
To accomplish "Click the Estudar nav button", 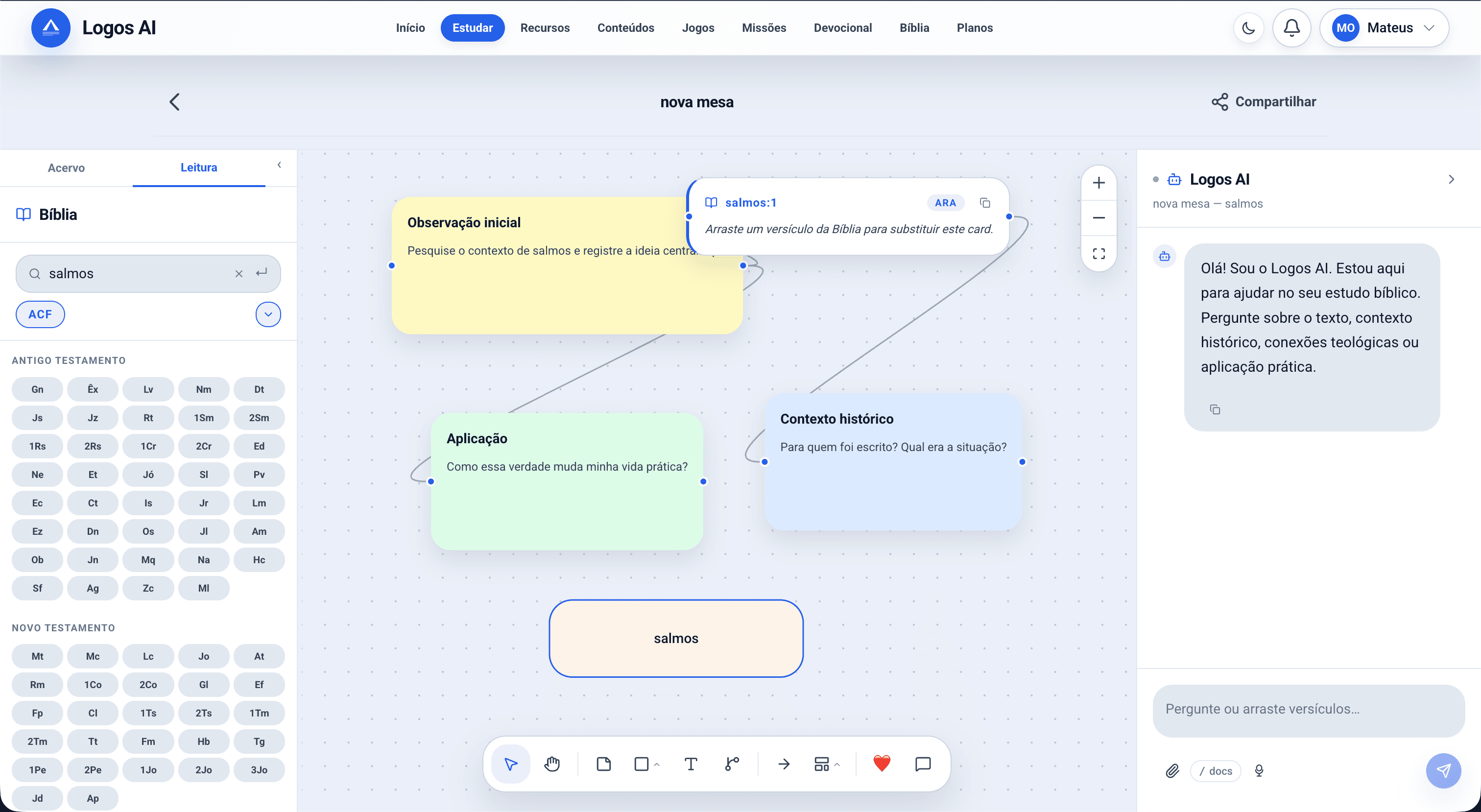I will click(473, 27).
